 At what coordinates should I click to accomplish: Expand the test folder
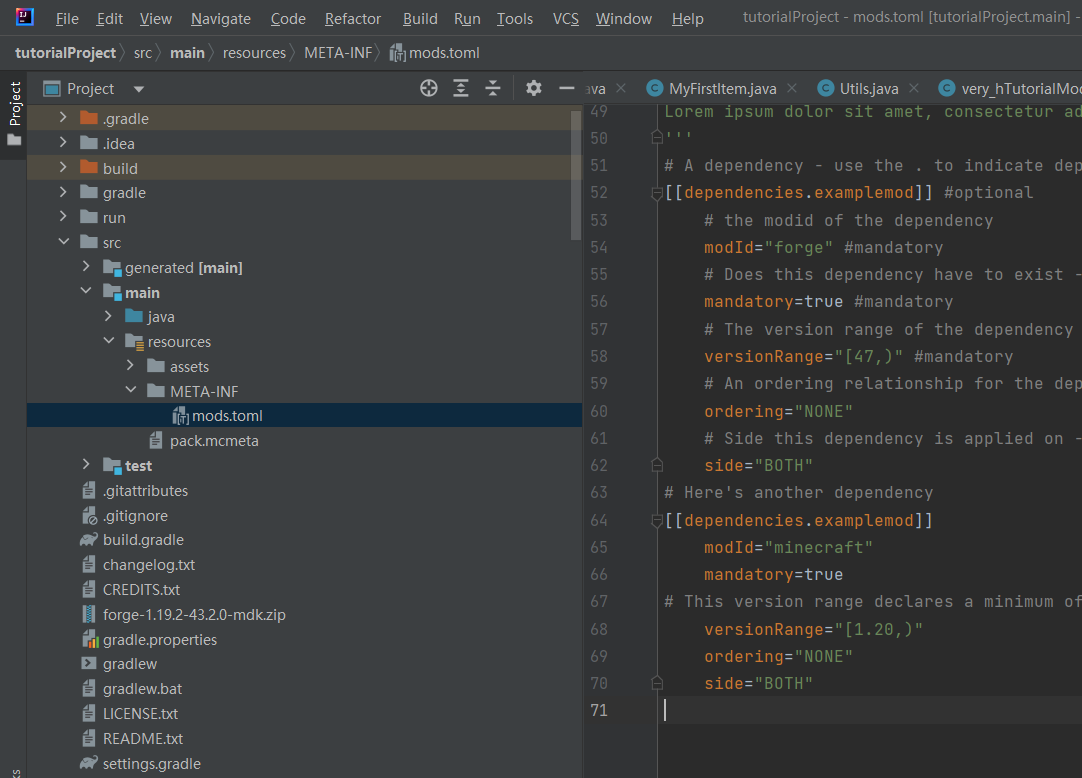pyautogui.click(x=86, y=465)
